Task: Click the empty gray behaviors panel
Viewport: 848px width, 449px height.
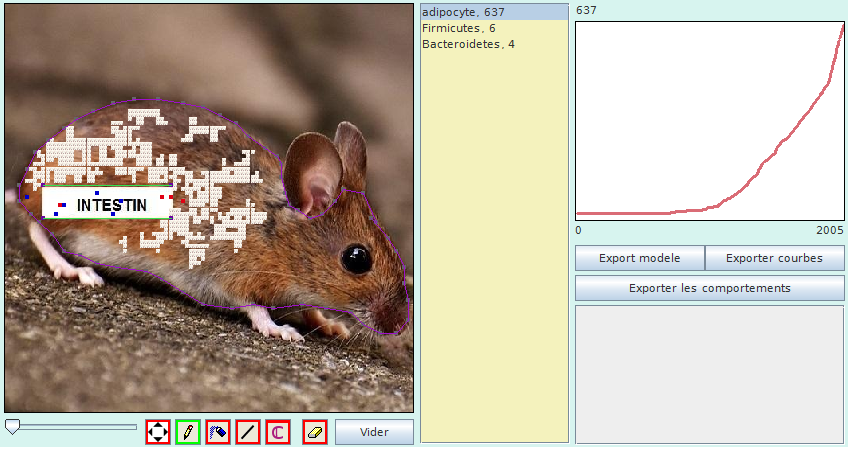Action: (x=710, y=372)
